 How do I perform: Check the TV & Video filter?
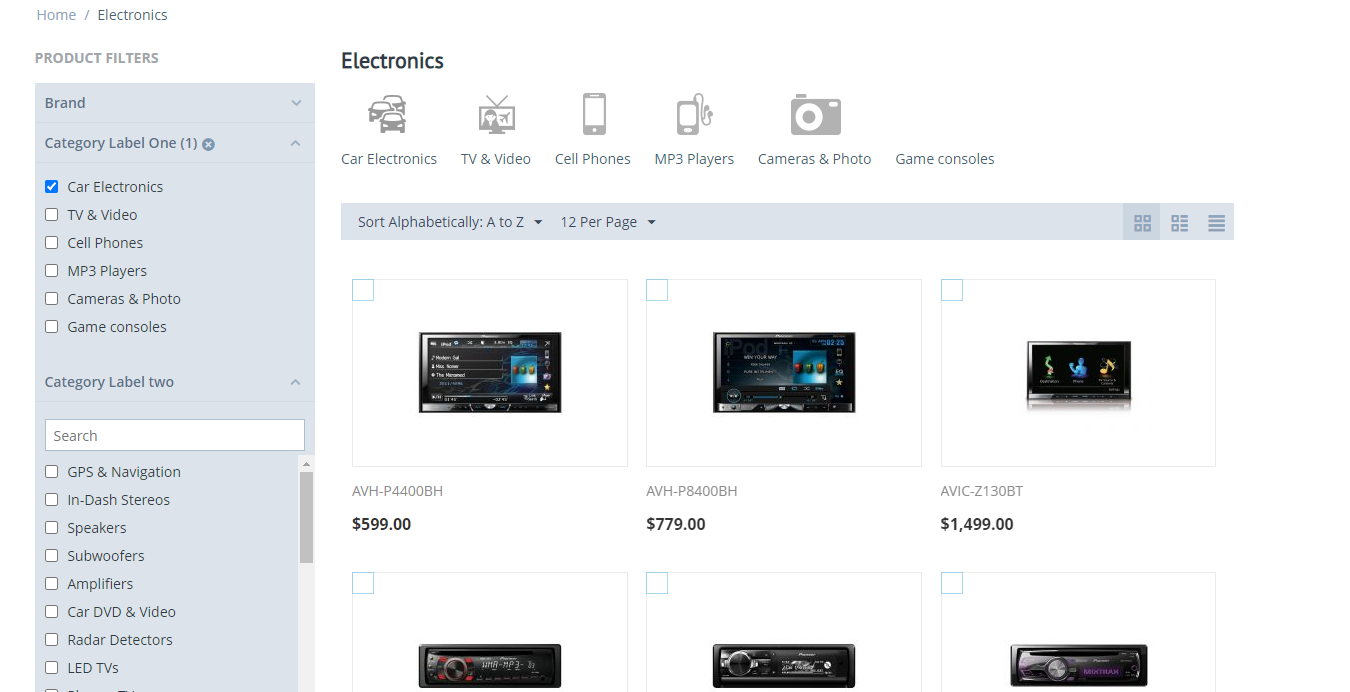tap(52, 214)
